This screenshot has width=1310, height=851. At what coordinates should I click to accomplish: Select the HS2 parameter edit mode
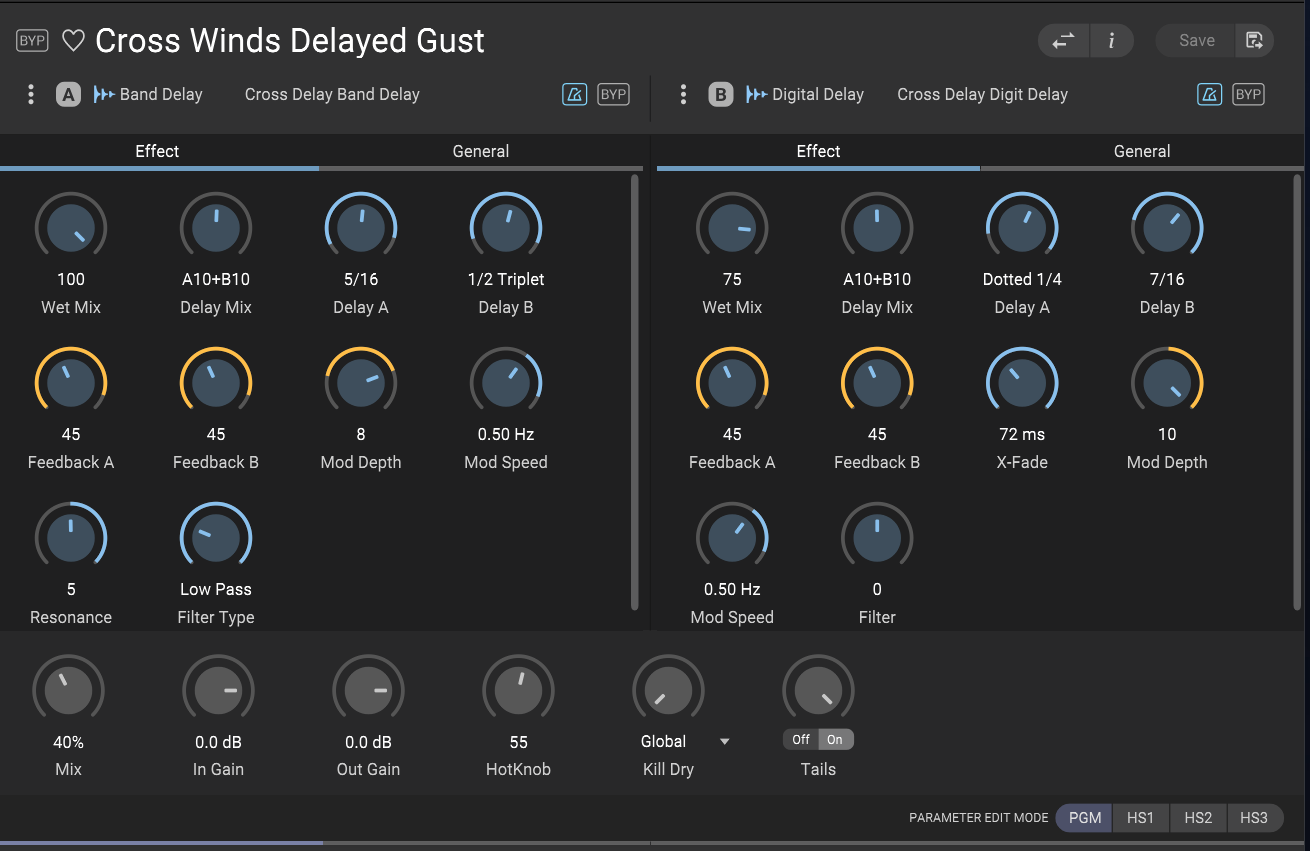1198,818
